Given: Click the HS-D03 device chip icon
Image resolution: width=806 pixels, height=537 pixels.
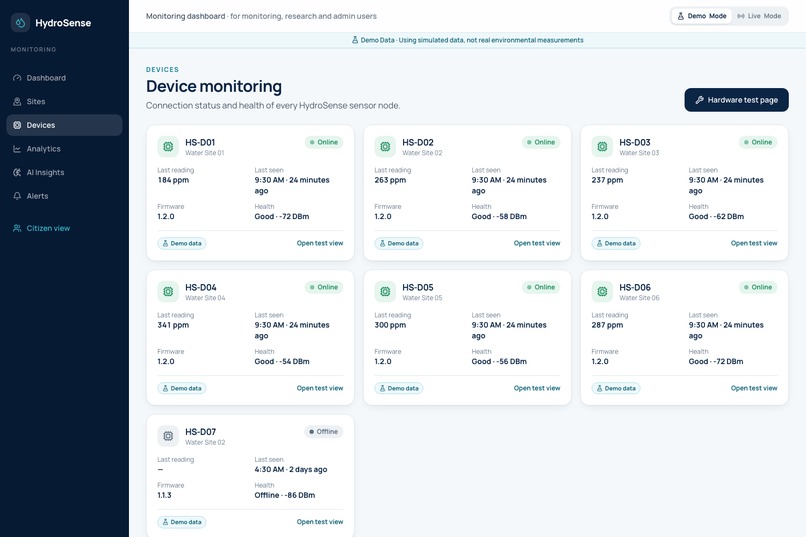Looking at the screenshot, I should coord(602,146).
